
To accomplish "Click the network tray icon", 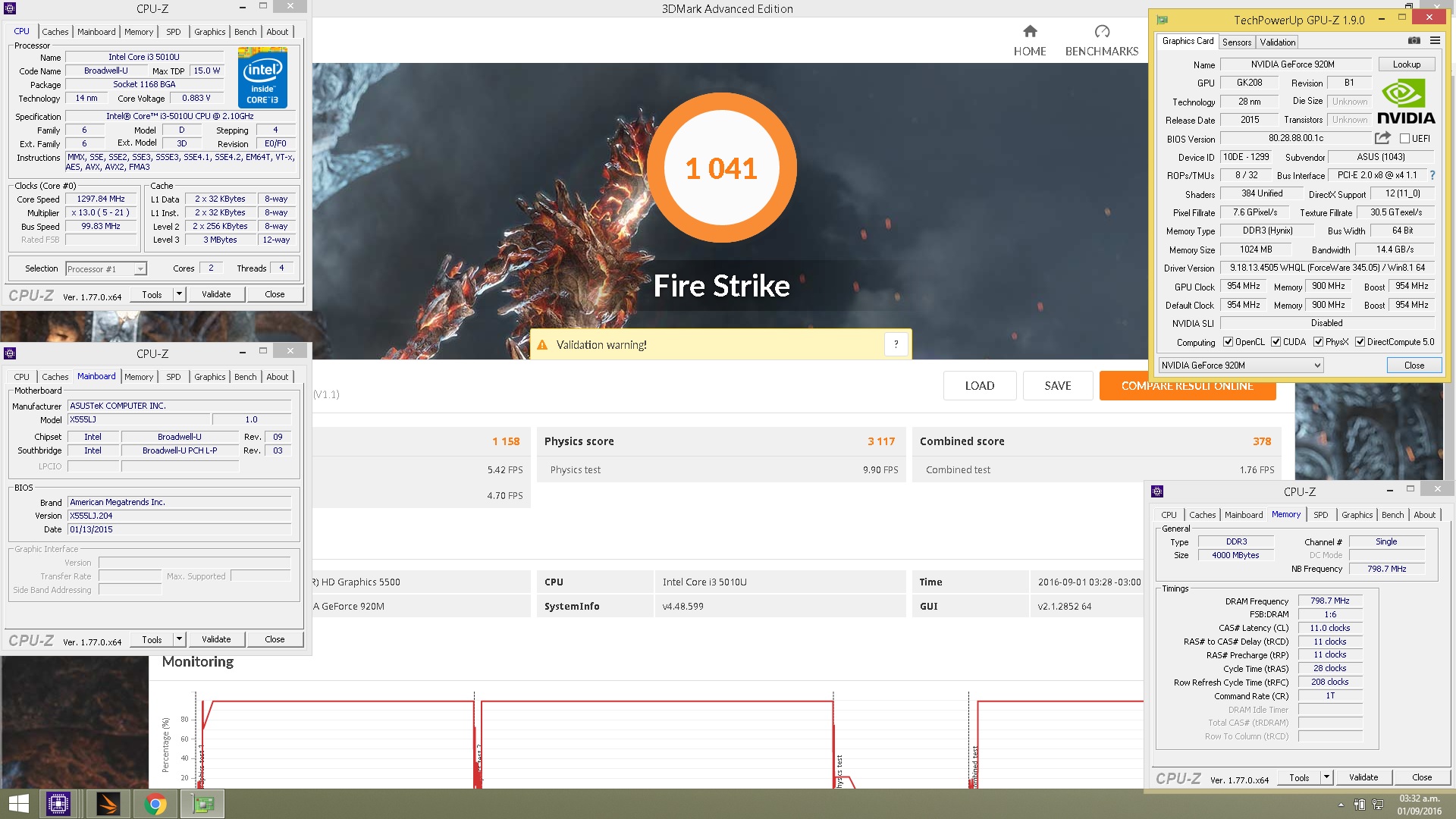I will pos(1378,805).
